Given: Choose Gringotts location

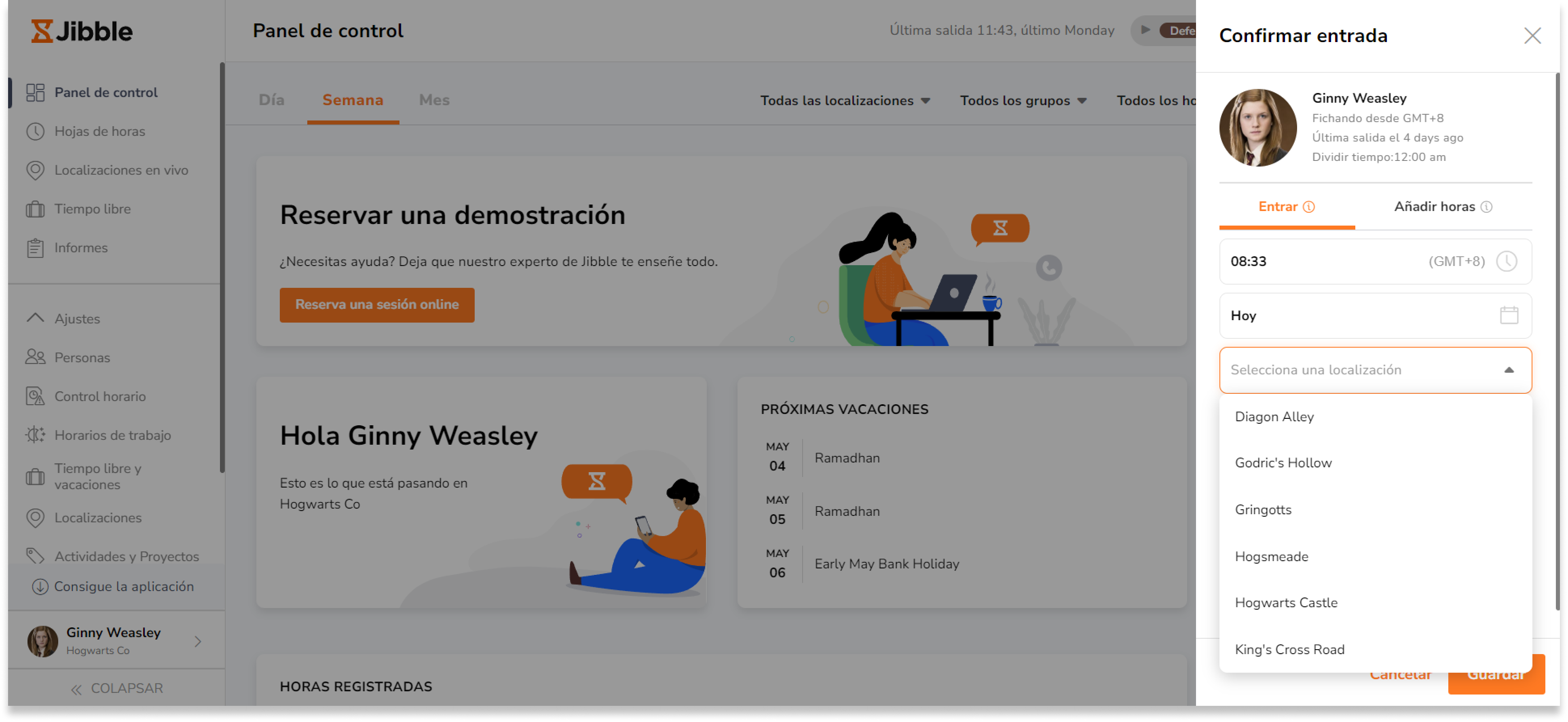Looking at the screenshot, I should point(1376,510).
